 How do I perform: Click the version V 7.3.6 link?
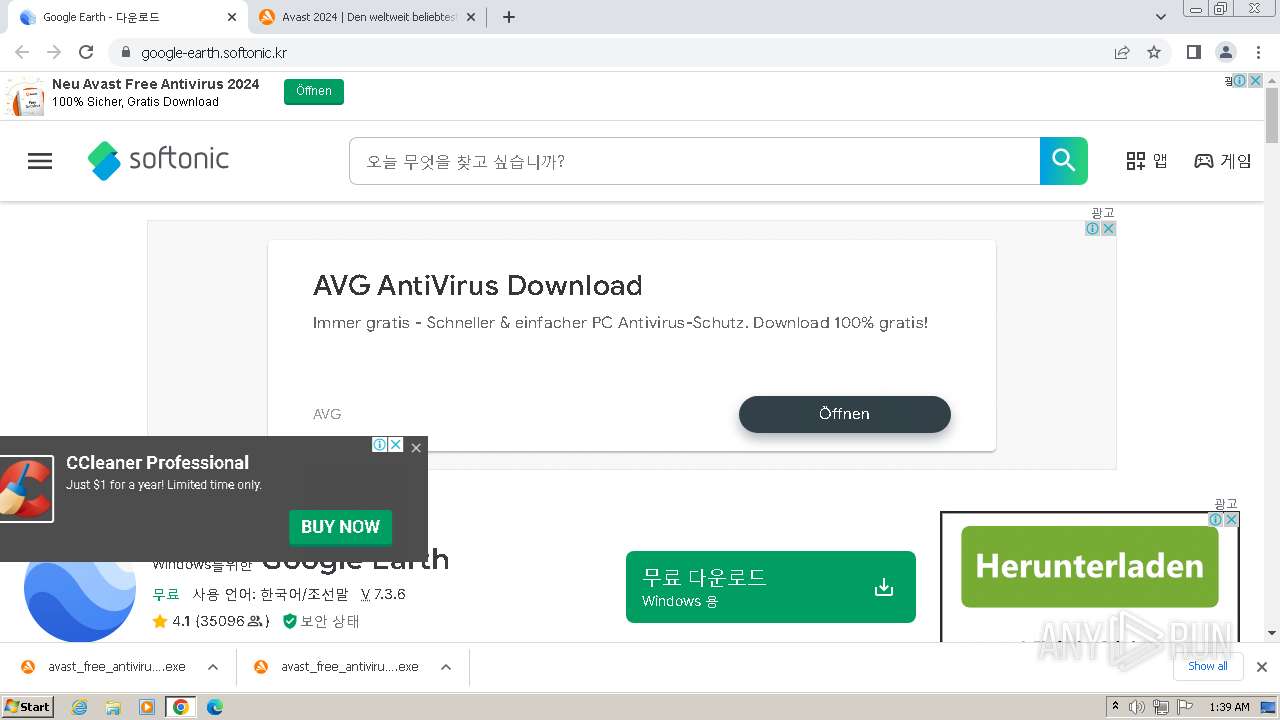pyautogui.click(x=383, y=594)
